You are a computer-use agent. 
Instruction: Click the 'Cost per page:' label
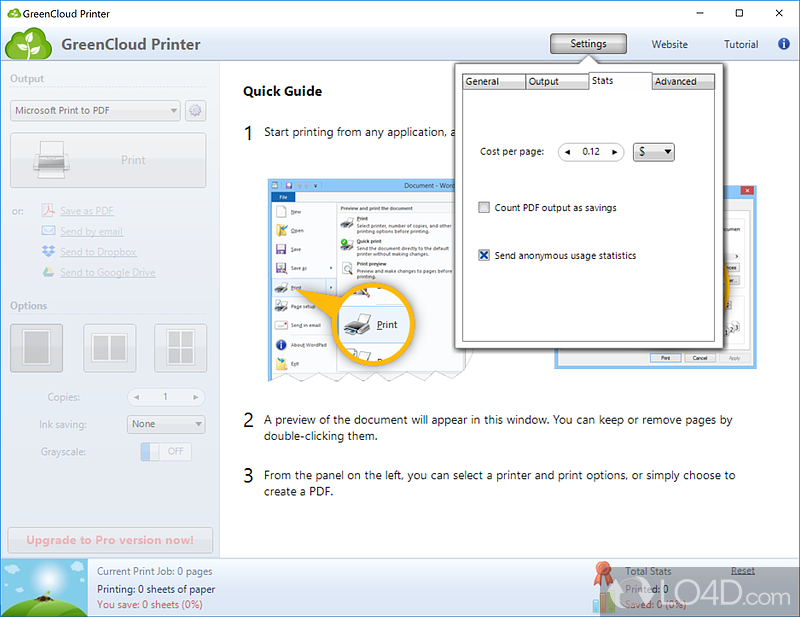click(x=512, y=152)
